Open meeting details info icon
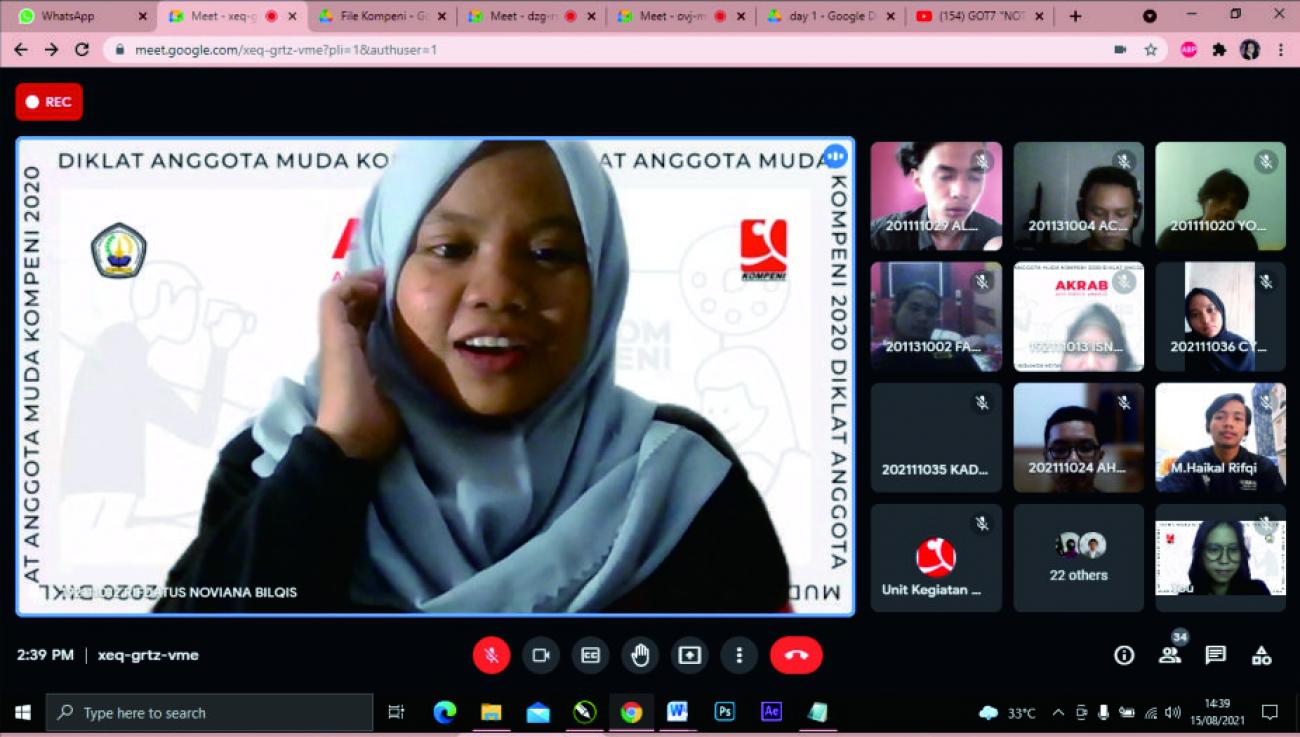This screenshot has height=737, width=1300. tap(1124, 655)
